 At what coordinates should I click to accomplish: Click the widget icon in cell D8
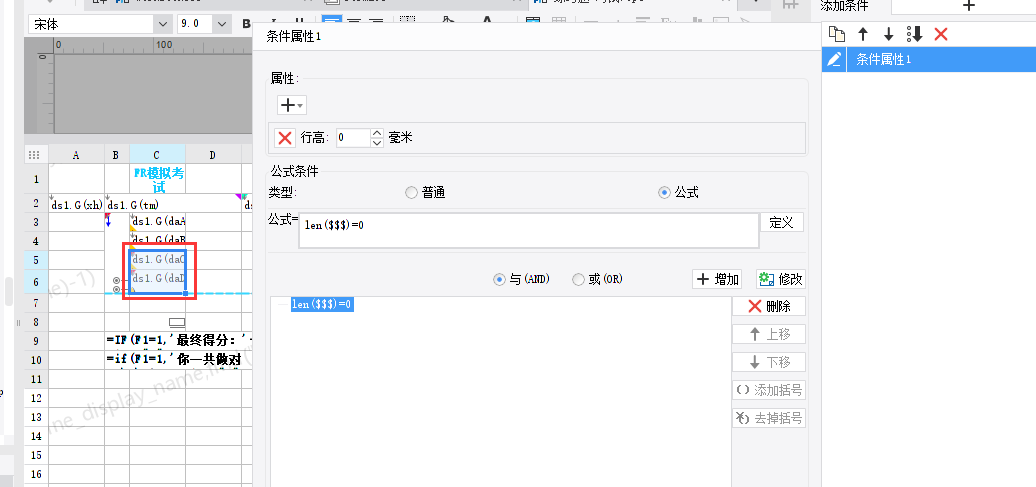point(176,322)
